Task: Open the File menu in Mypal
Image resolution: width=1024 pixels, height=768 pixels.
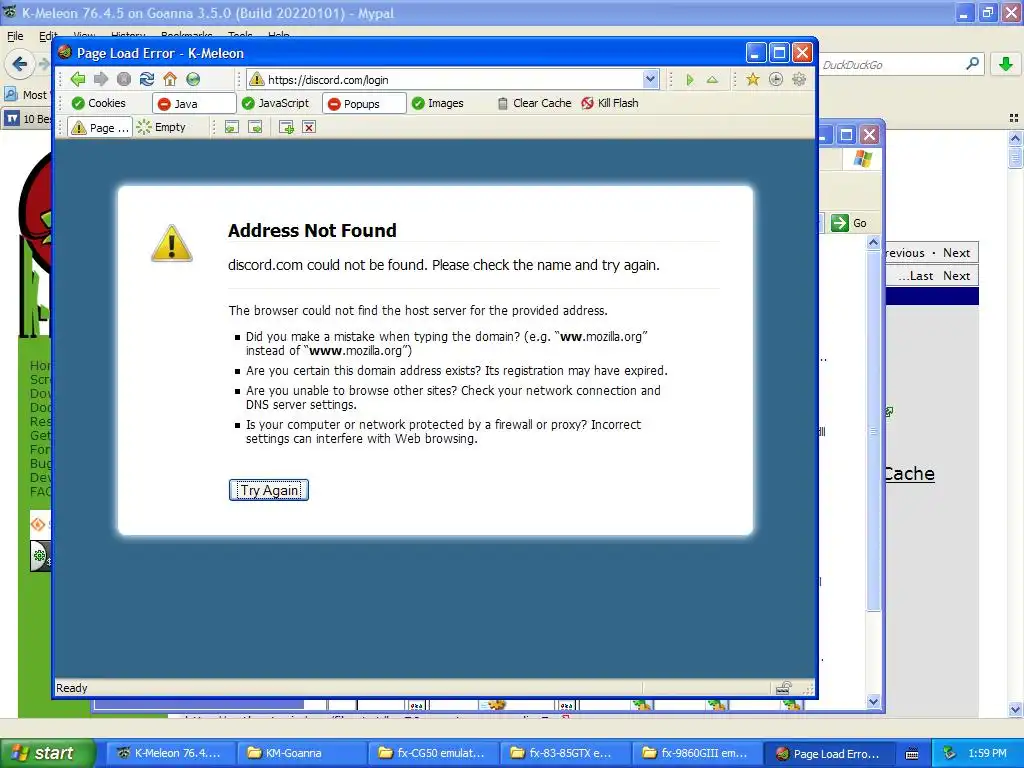Action: [x=15, y=36]
